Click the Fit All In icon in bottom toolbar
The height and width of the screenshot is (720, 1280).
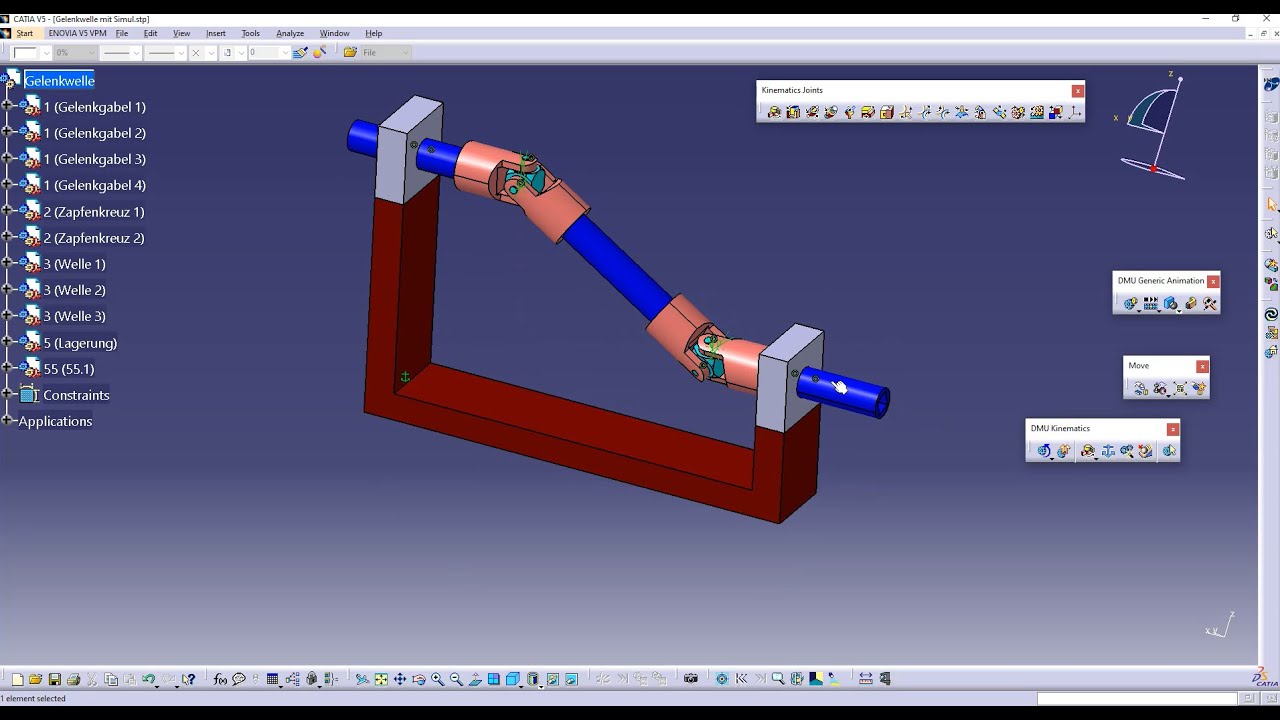[x=381, y=679]
